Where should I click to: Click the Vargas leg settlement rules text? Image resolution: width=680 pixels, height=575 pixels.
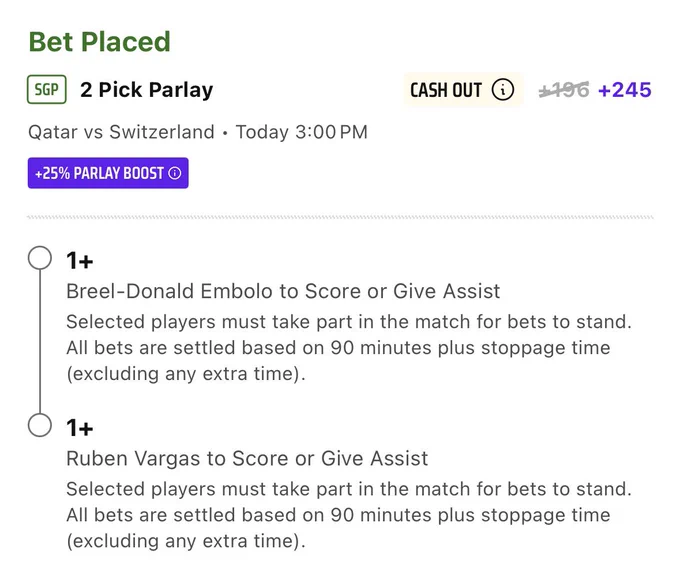click(349, 515)
